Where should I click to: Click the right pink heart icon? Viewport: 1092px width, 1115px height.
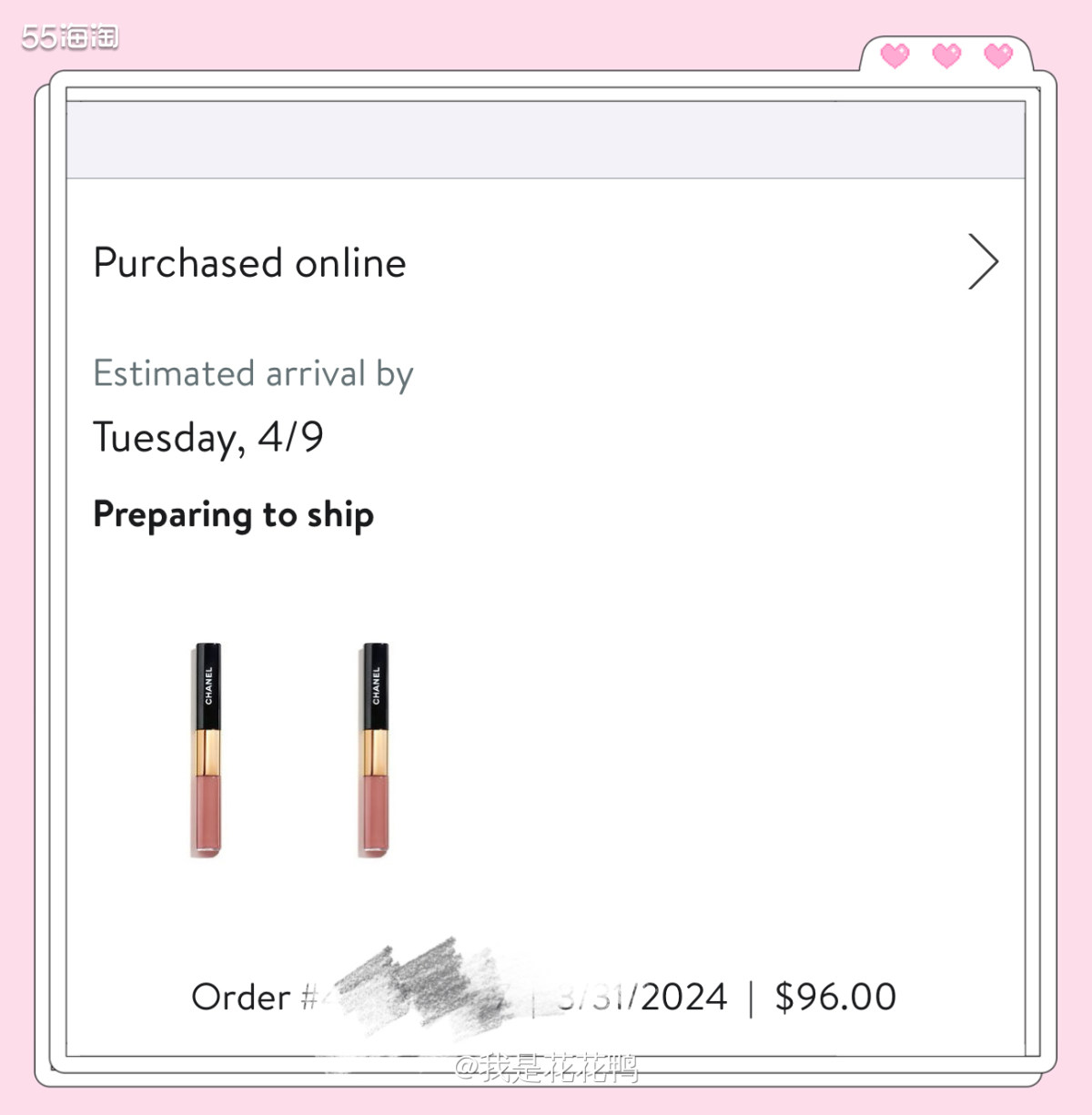998,56
